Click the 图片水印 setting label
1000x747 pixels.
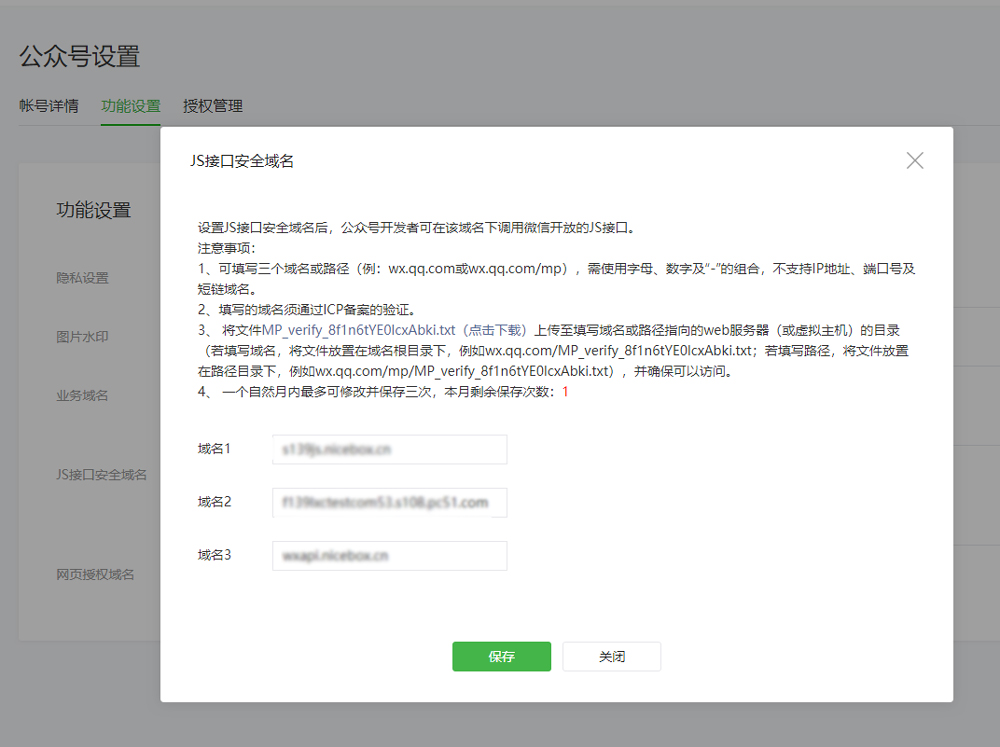(82, 337)
